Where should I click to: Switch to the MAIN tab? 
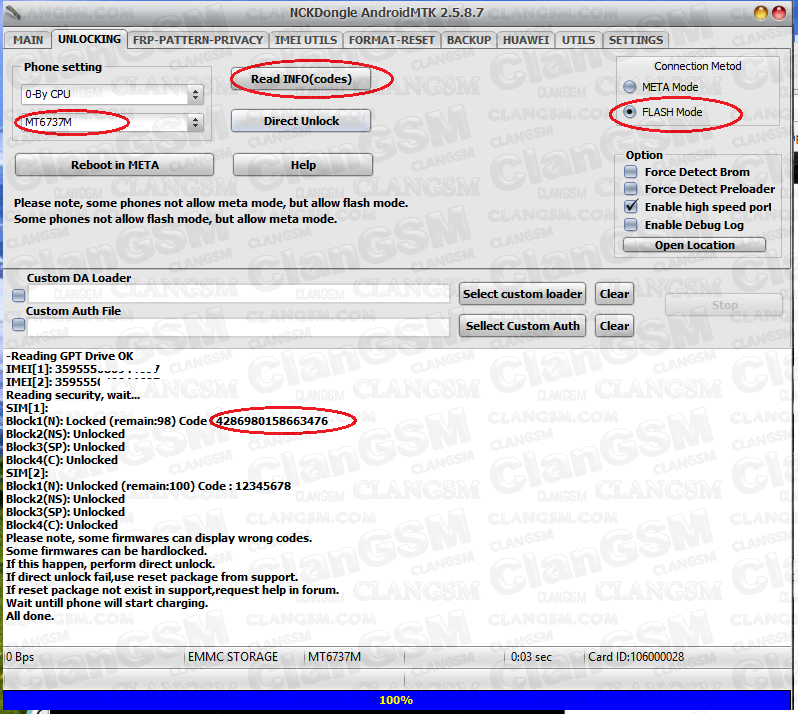pyautogui.click(x=28, y=40)
